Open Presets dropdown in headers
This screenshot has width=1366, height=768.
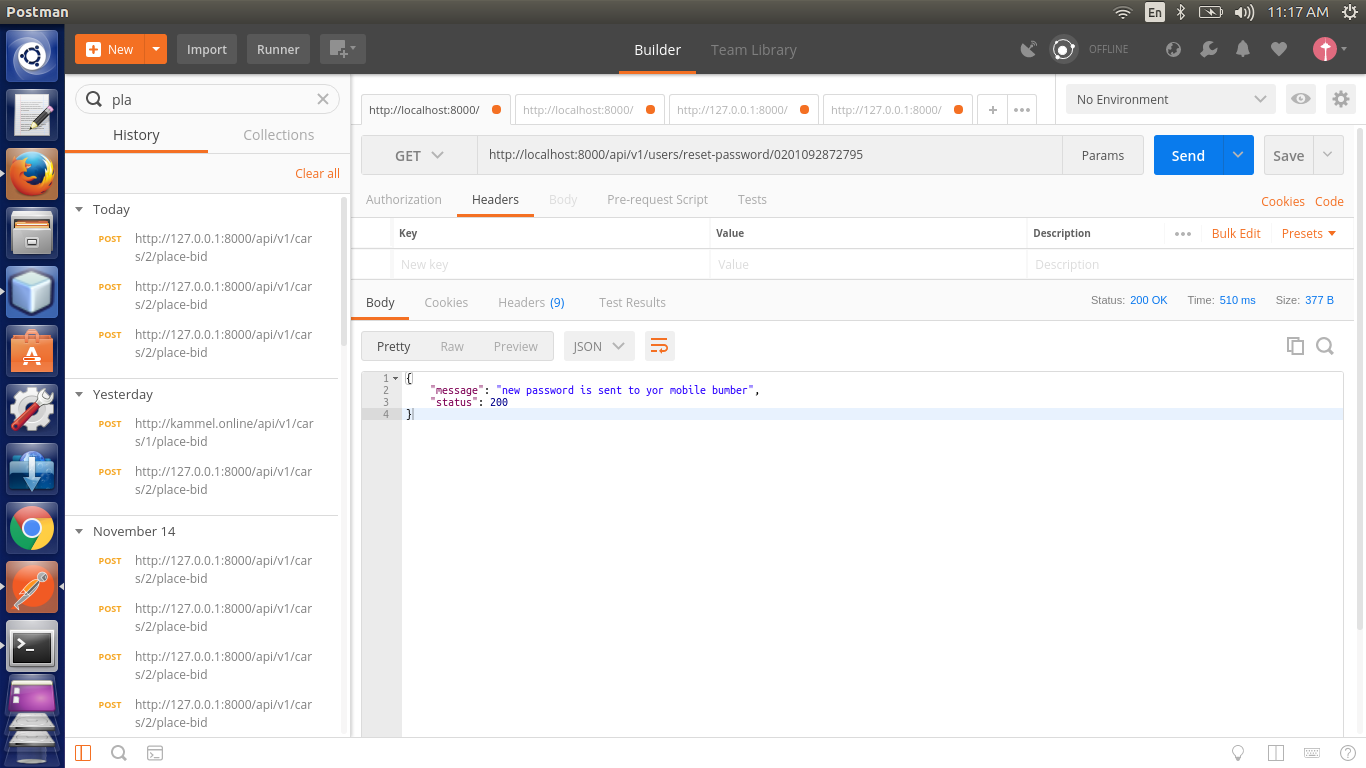1309,233
